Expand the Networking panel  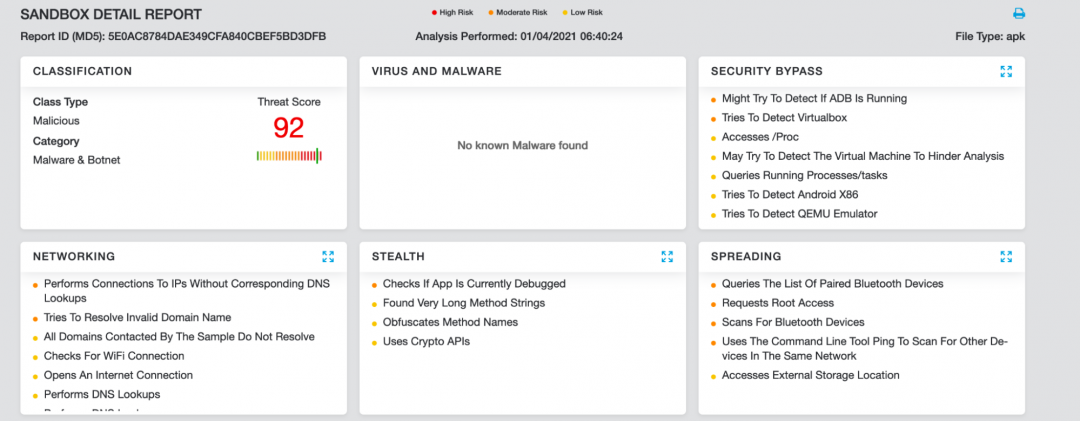[328, 256]
